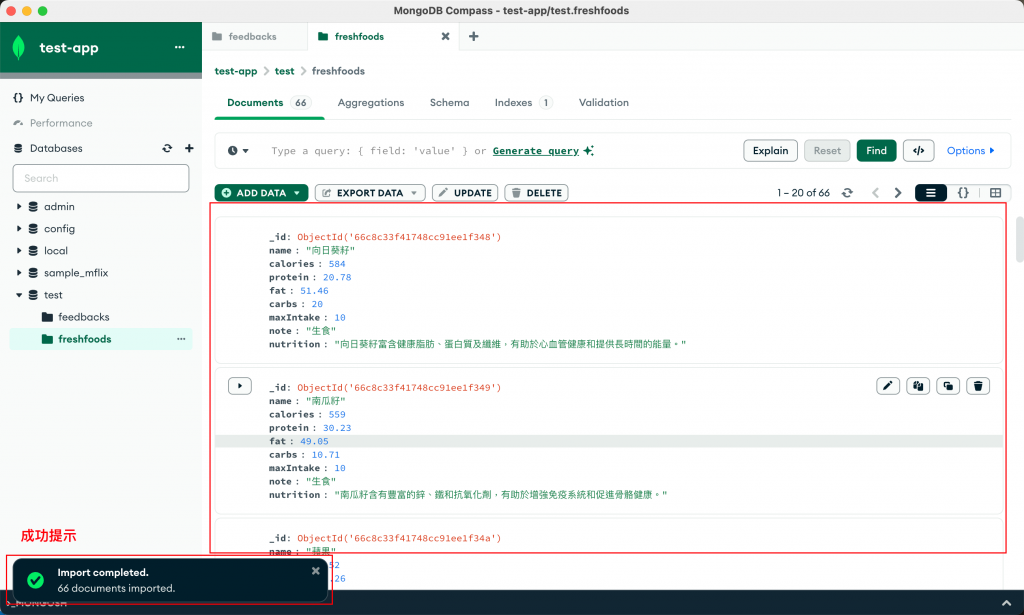
Task: Clone the 南瓜籽 document
Action: (948, 386)
